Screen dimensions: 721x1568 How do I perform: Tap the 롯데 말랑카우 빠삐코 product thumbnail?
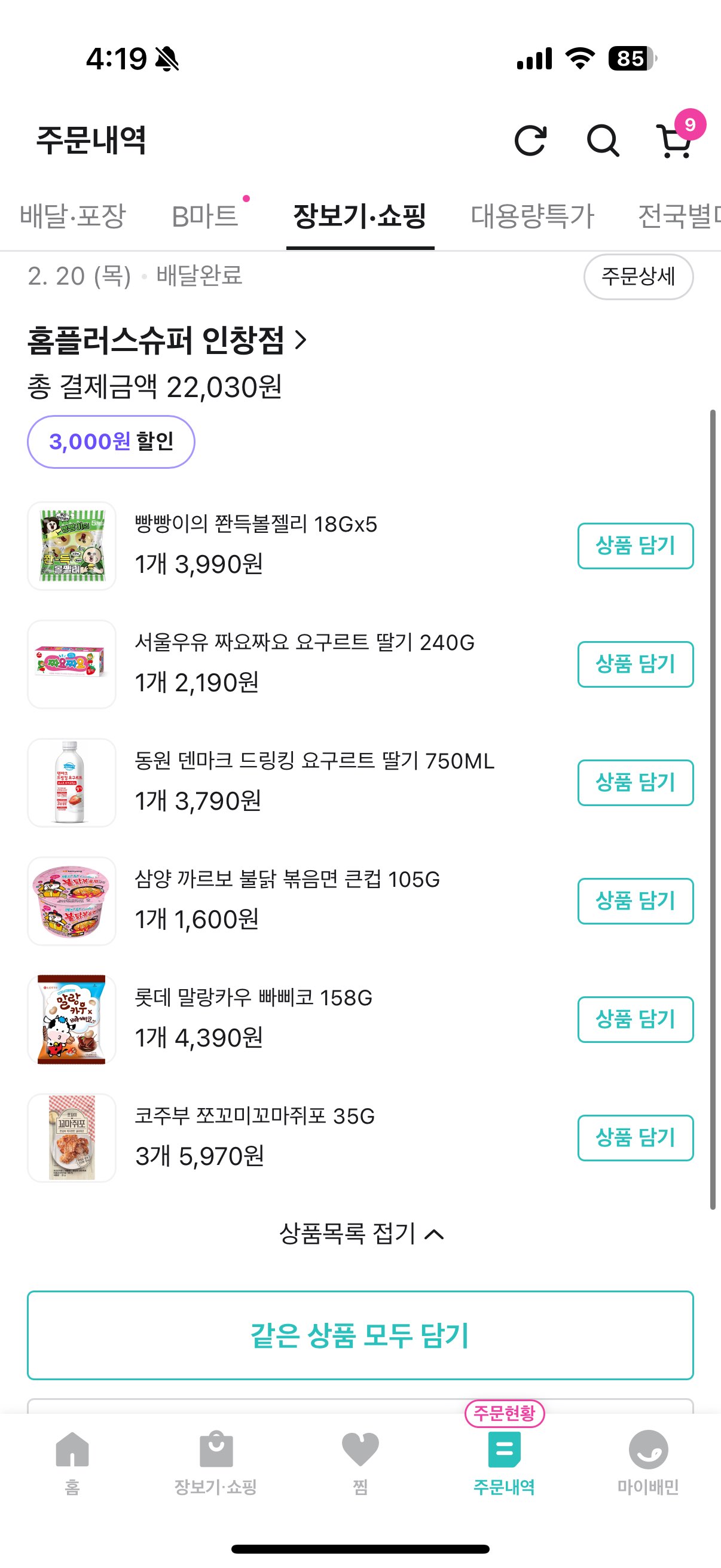72,1019
